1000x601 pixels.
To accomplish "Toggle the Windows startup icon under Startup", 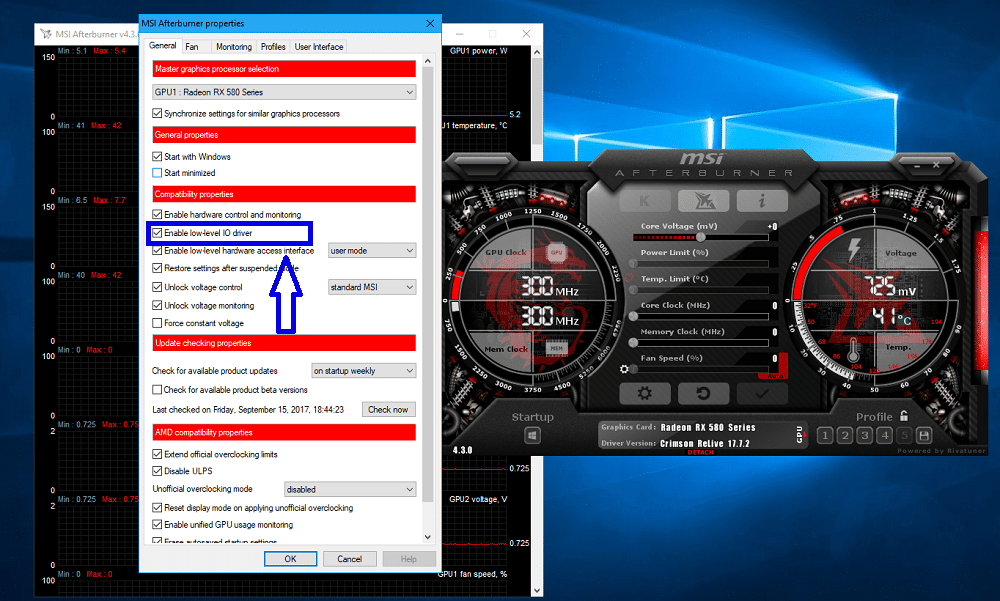I will coord(532,436).
